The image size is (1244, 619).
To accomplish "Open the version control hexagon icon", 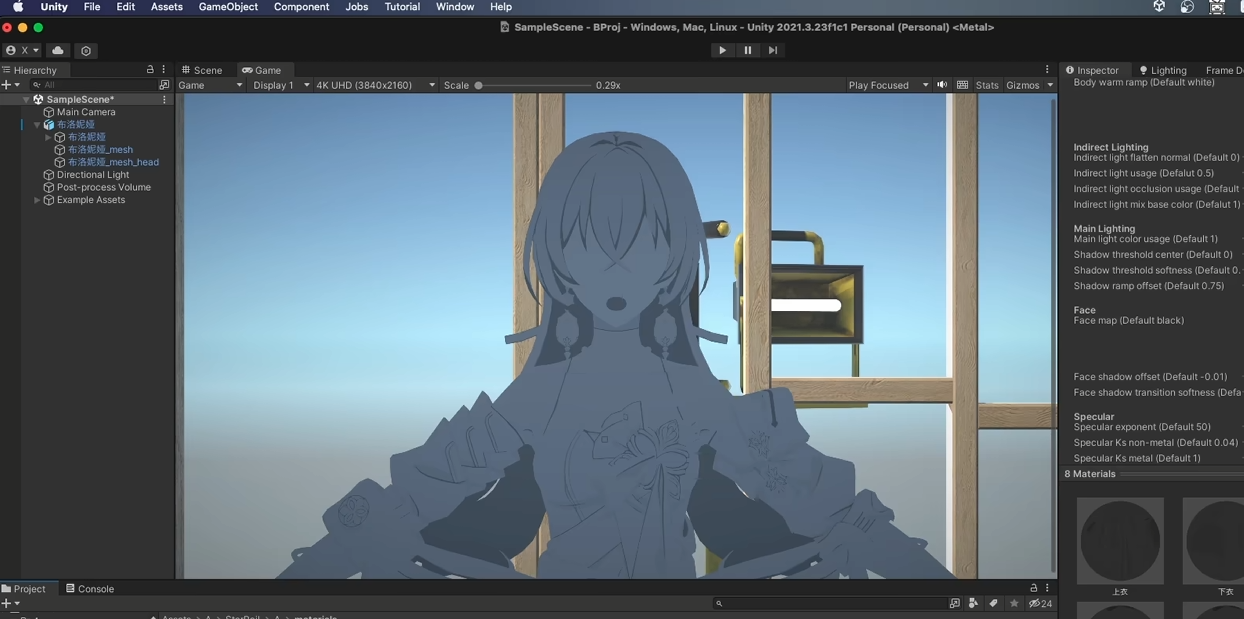I will coord(86,50).
